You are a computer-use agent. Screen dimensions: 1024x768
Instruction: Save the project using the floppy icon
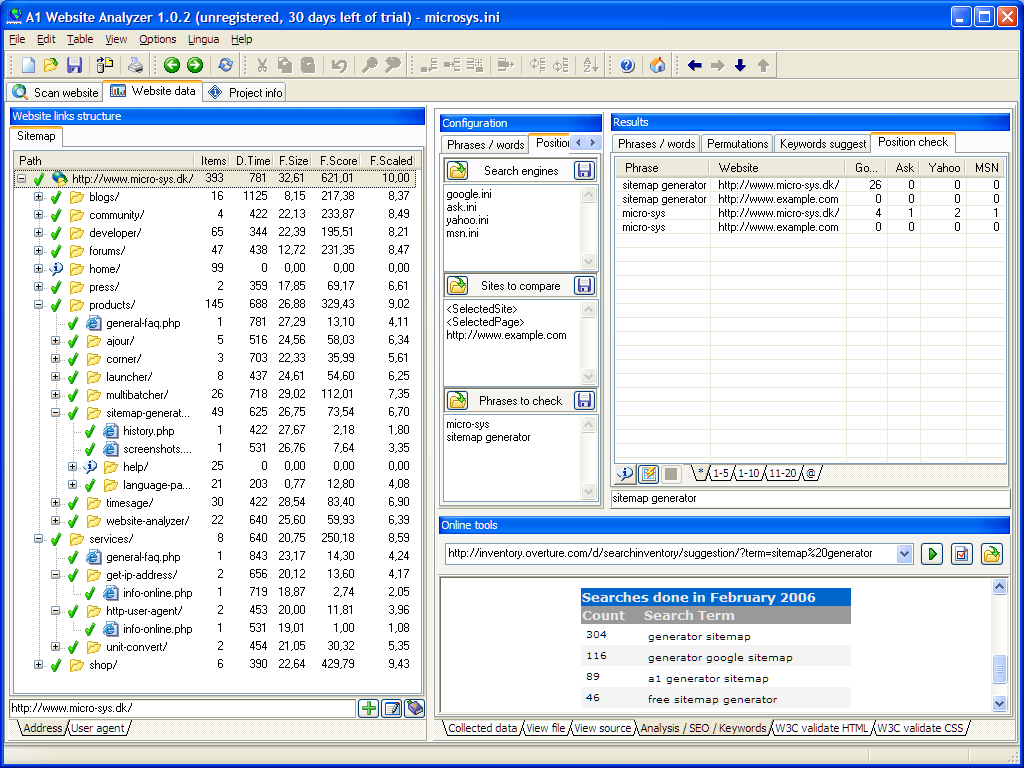[x=74, y=65]
